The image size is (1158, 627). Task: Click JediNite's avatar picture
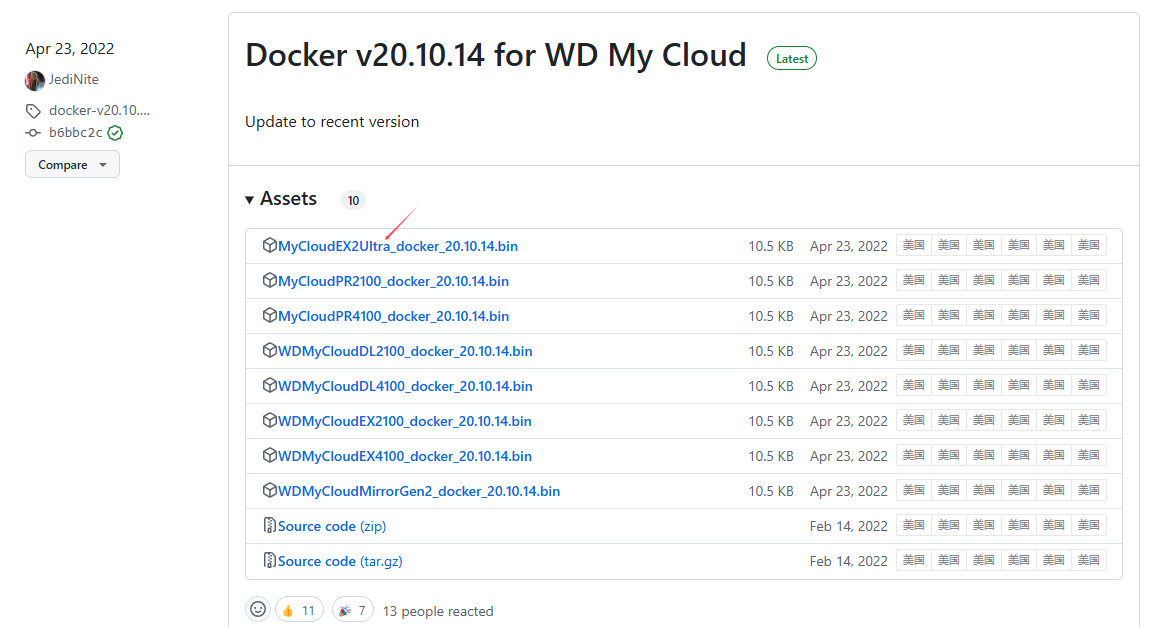[x=35, y=80]
